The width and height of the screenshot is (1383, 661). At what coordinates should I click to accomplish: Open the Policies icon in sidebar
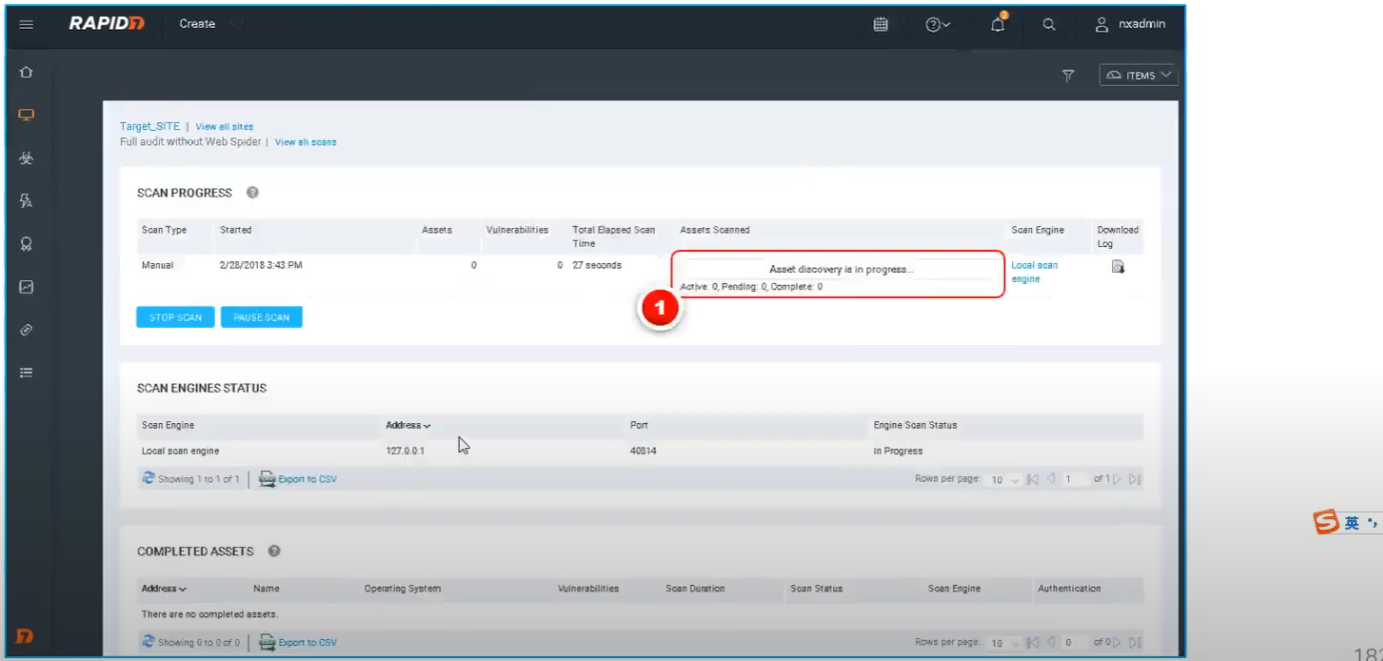click(27, 201)
